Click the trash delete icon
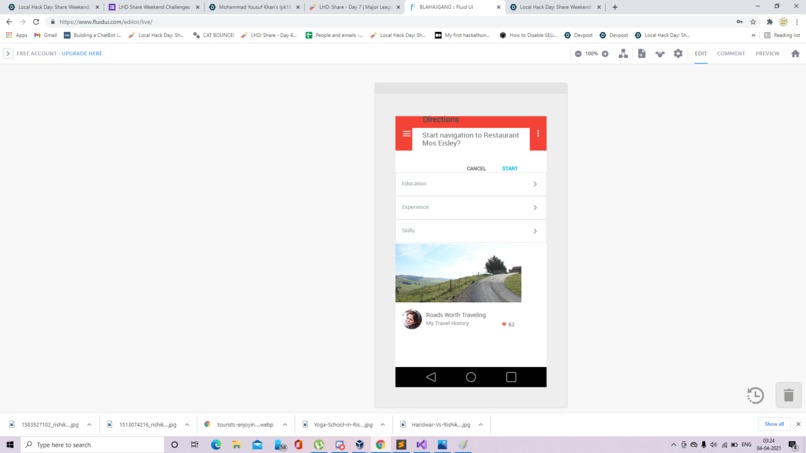This screenshot has height=453, width=806. pyautogui.click(x=789, y=395)
